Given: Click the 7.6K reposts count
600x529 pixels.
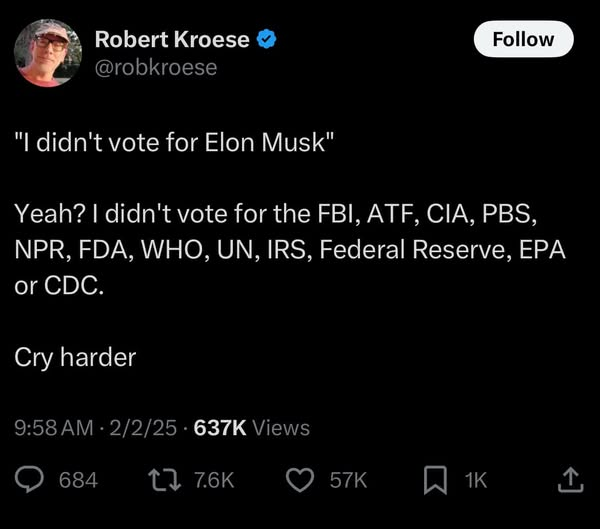Looking at the screenshot, I should pos(212,480).
